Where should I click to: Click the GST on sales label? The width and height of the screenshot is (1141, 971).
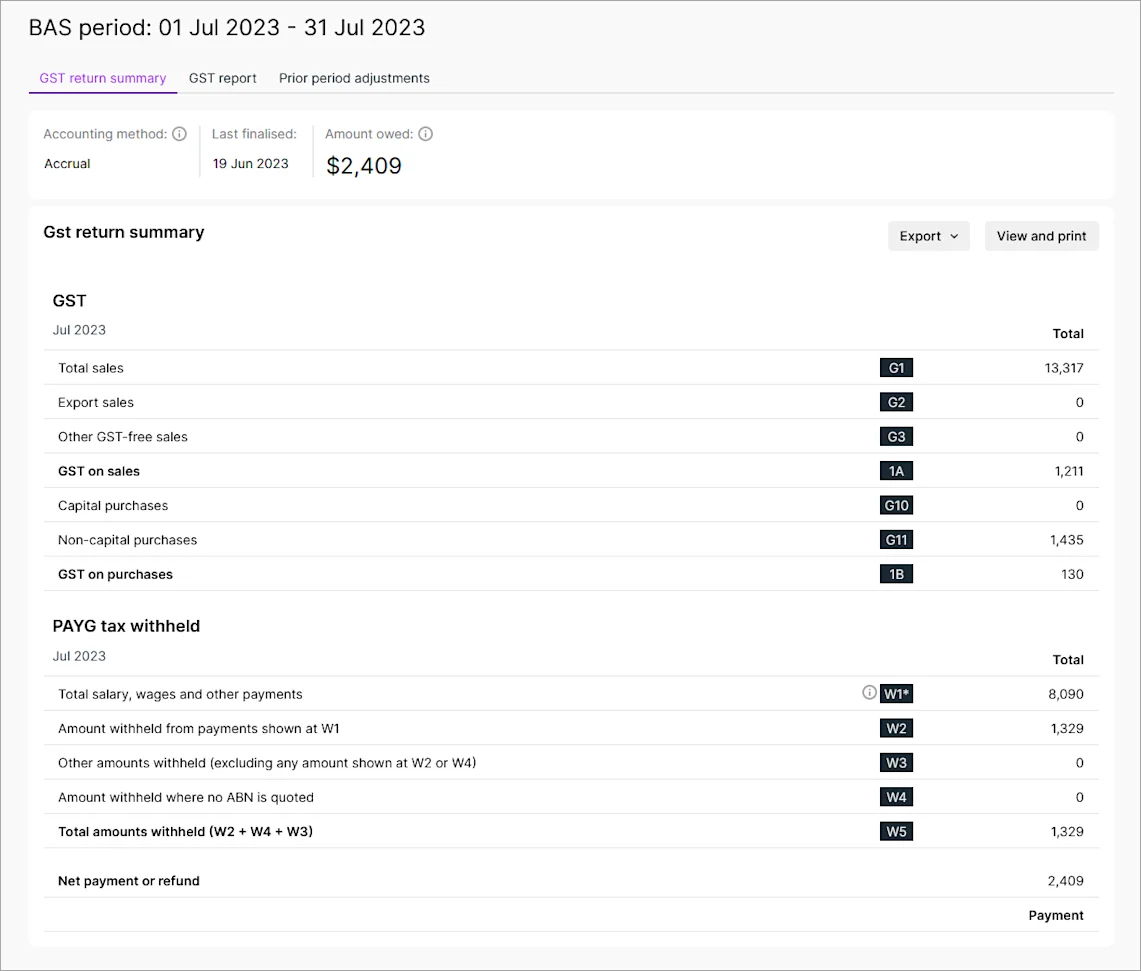pyautogui.click(x=99, y=471)
